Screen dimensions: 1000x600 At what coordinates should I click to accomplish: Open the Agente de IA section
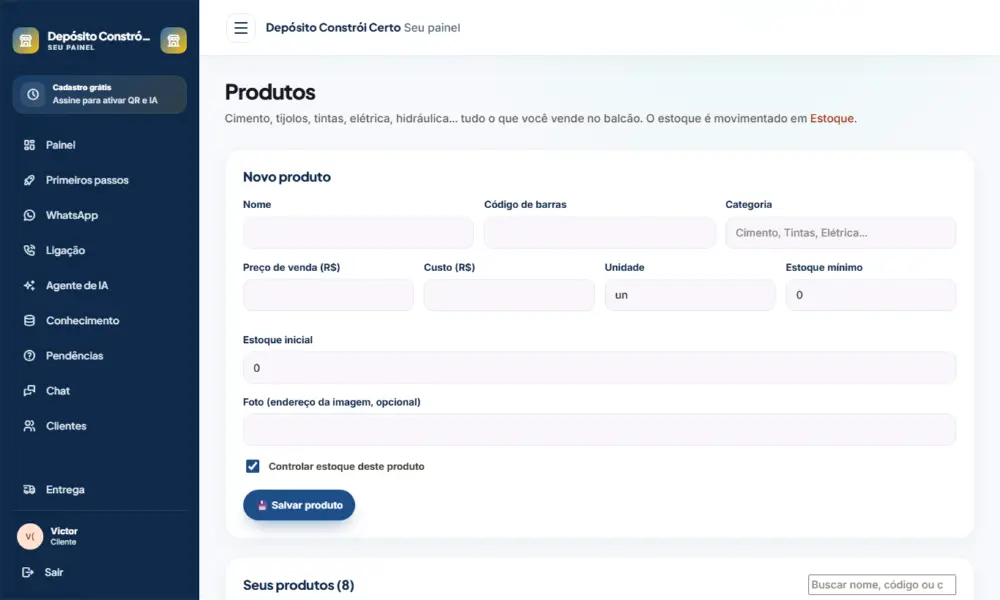click(x=99, y=285)
